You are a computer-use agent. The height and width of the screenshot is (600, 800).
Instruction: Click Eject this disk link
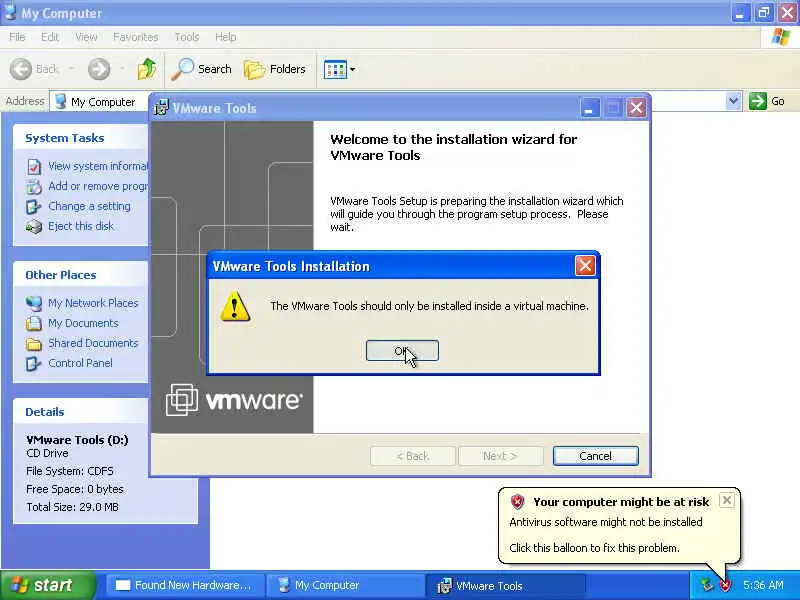pyautogui.click(x=81, y=226)
